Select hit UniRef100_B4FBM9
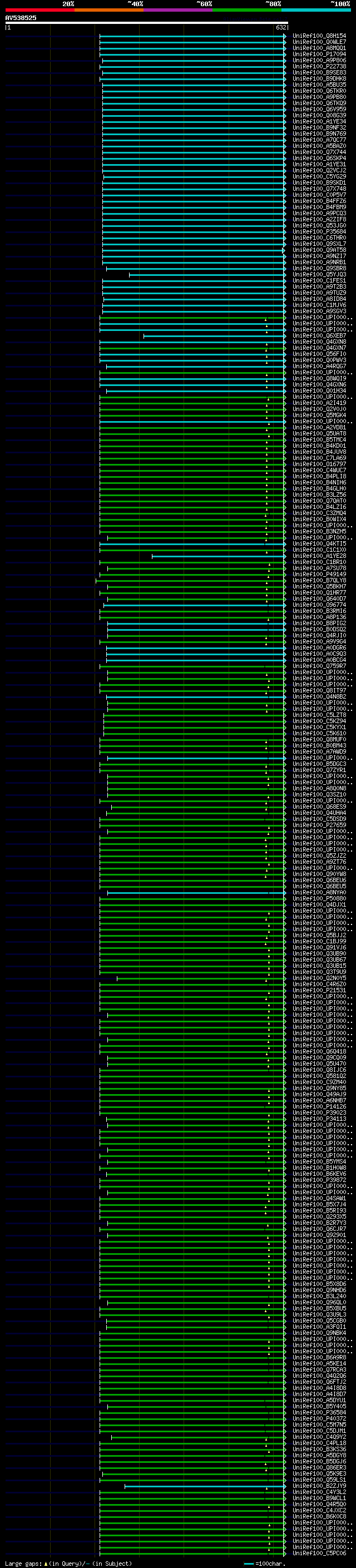356x1568 pixels. [319, 207]
